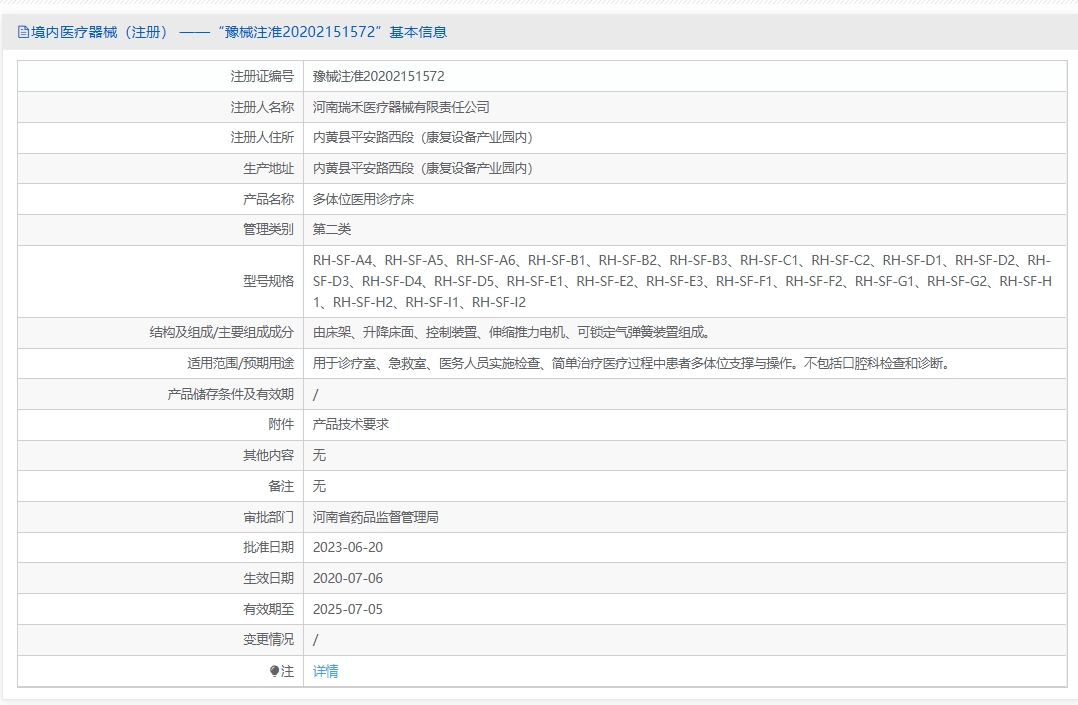The image size is (1078, 705).
Task: Select registration number value 豫械注准20202151572 in table
Action: [x=379, y=76]
